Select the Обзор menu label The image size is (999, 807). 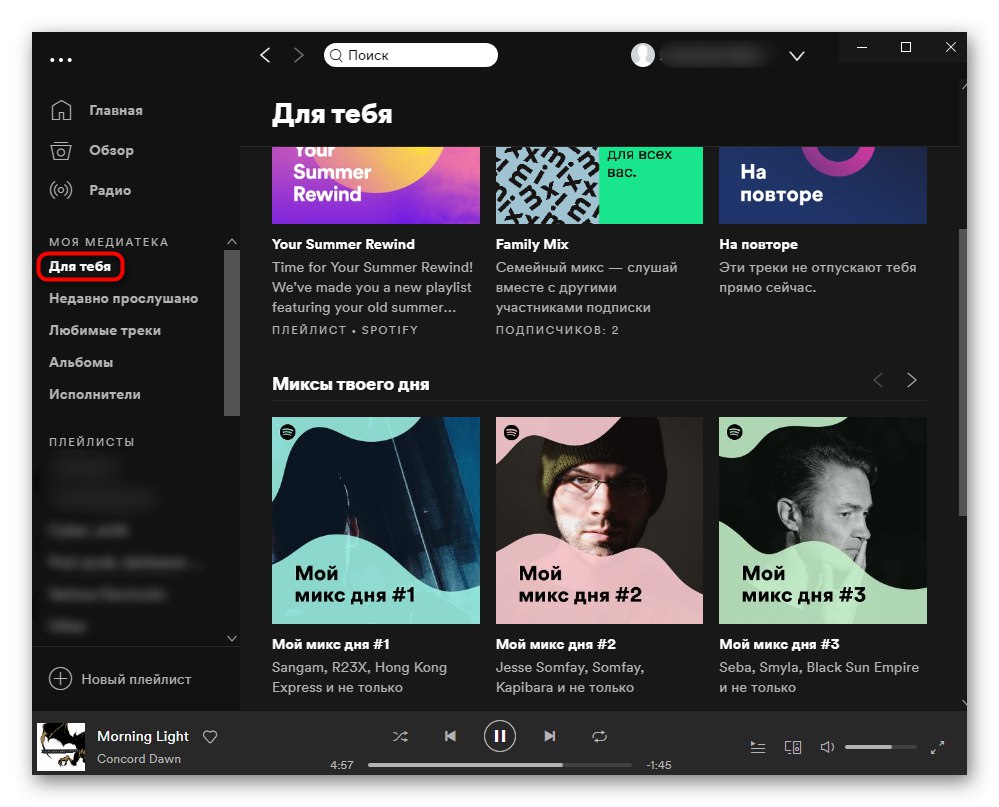pos(111,150)
